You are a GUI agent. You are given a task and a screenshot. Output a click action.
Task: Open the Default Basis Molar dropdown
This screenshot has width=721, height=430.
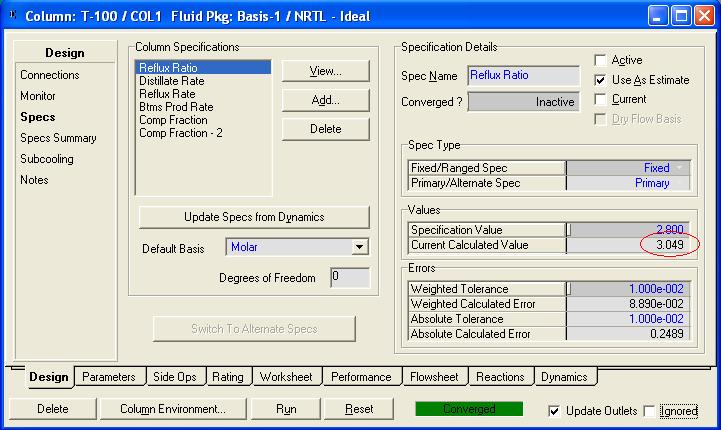click(x=360, y=247)
